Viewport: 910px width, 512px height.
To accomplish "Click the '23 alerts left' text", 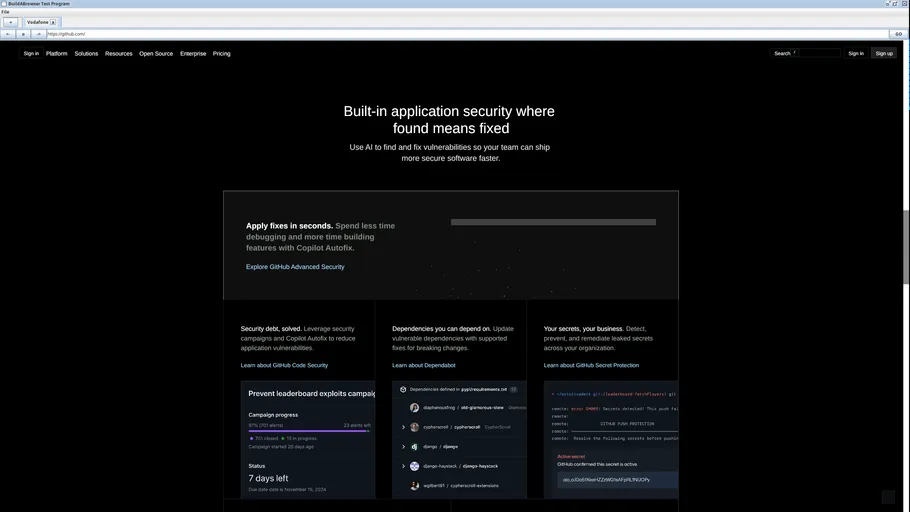I will (x=357, y=426).
